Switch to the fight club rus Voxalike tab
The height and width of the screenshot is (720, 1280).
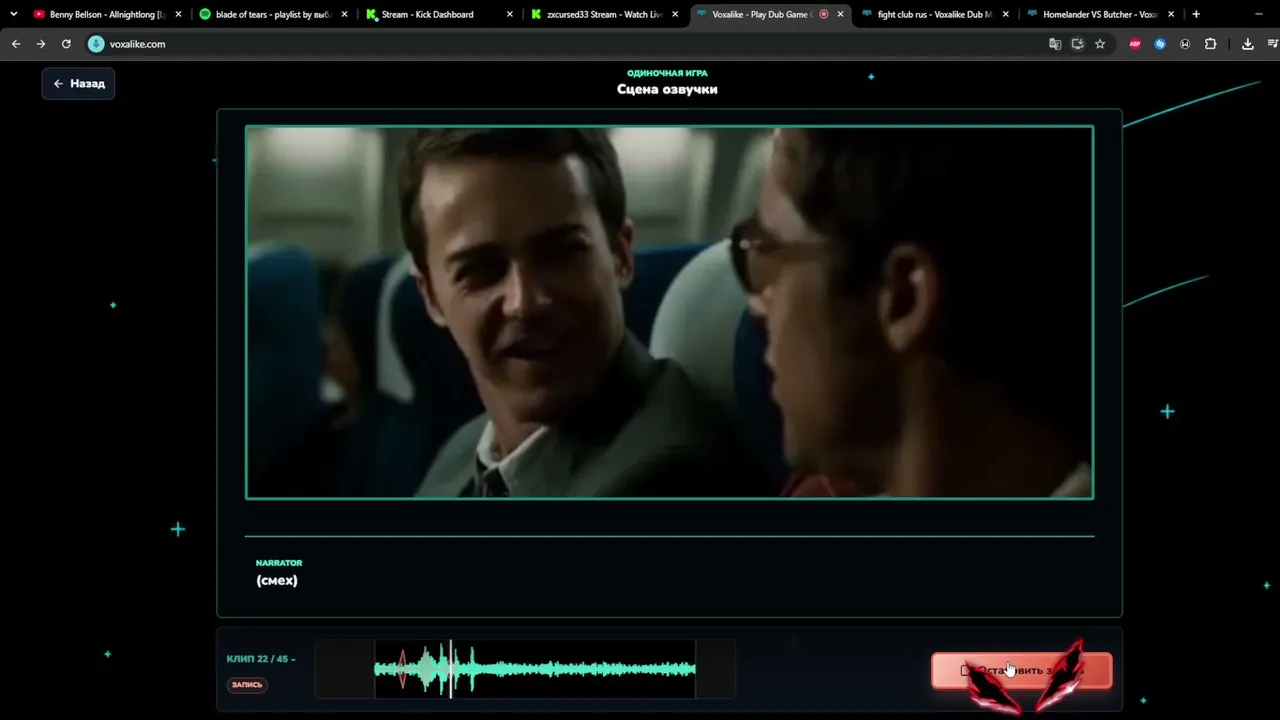coord(934,14)
